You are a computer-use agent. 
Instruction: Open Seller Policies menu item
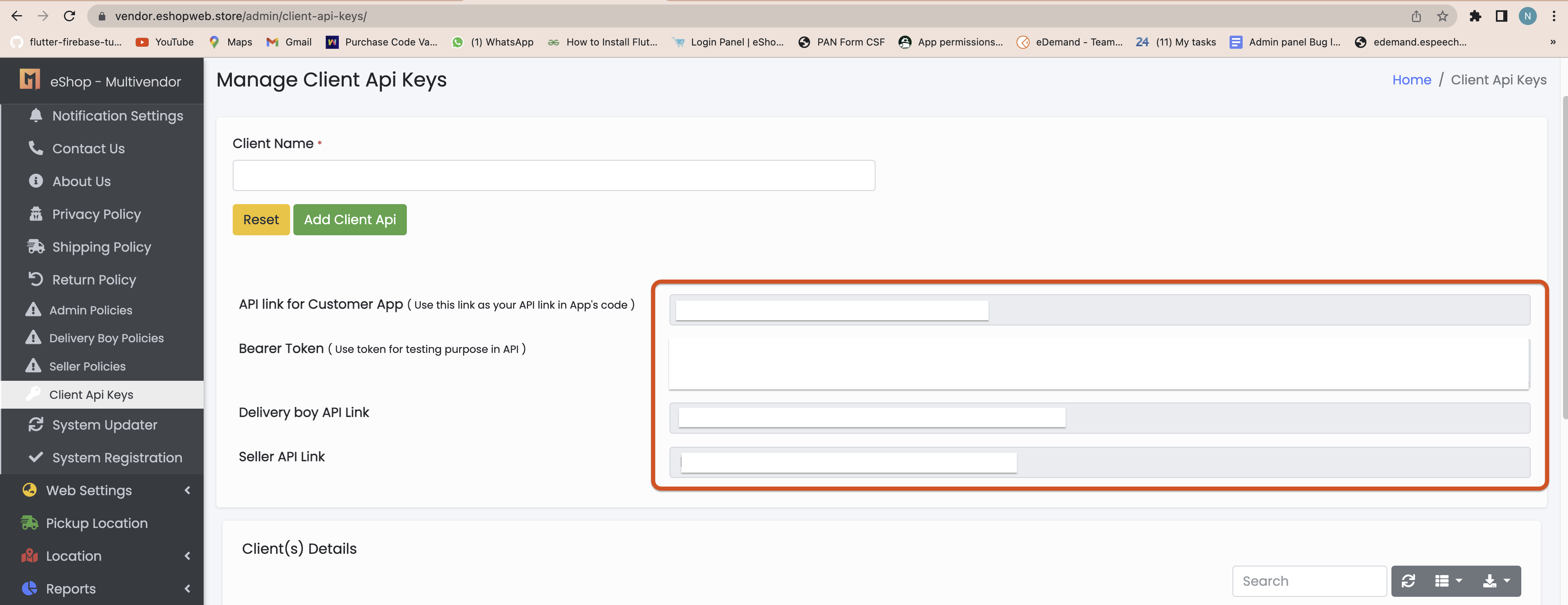pyautogui.click(x=87, y=366)
